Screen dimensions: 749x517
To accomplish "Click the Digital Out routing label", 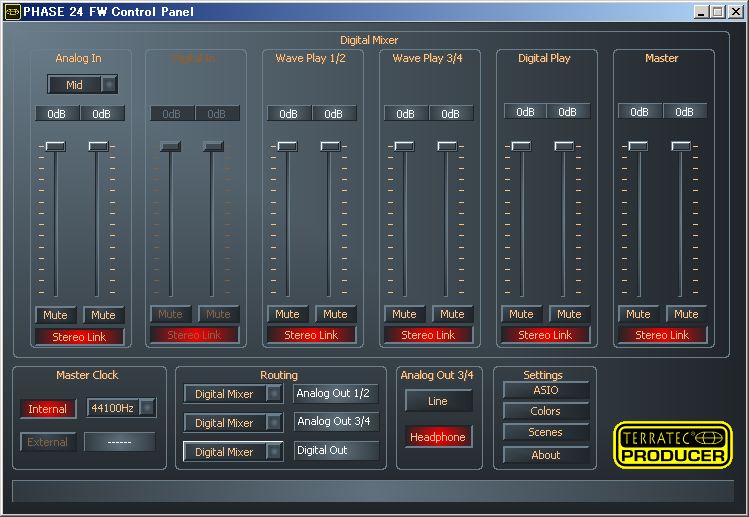I will (336, 450).
